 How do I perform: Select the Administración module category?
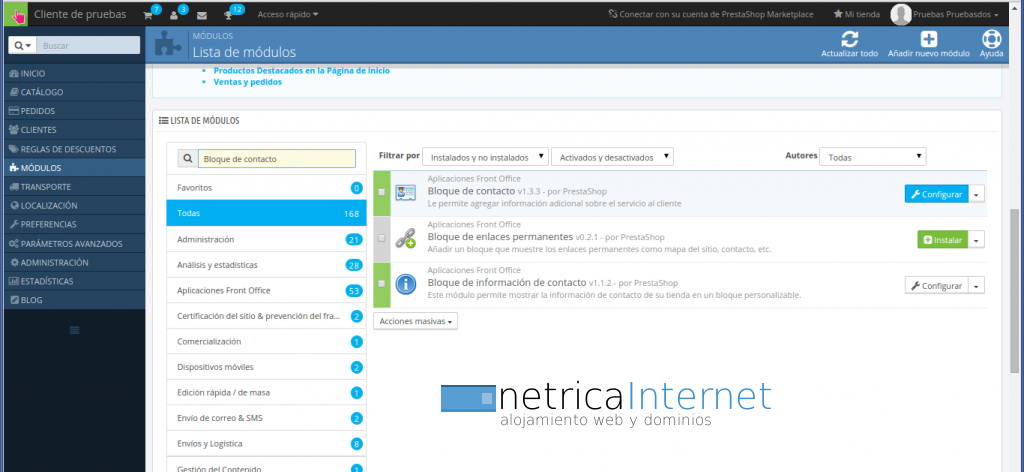tap(266, 240)
